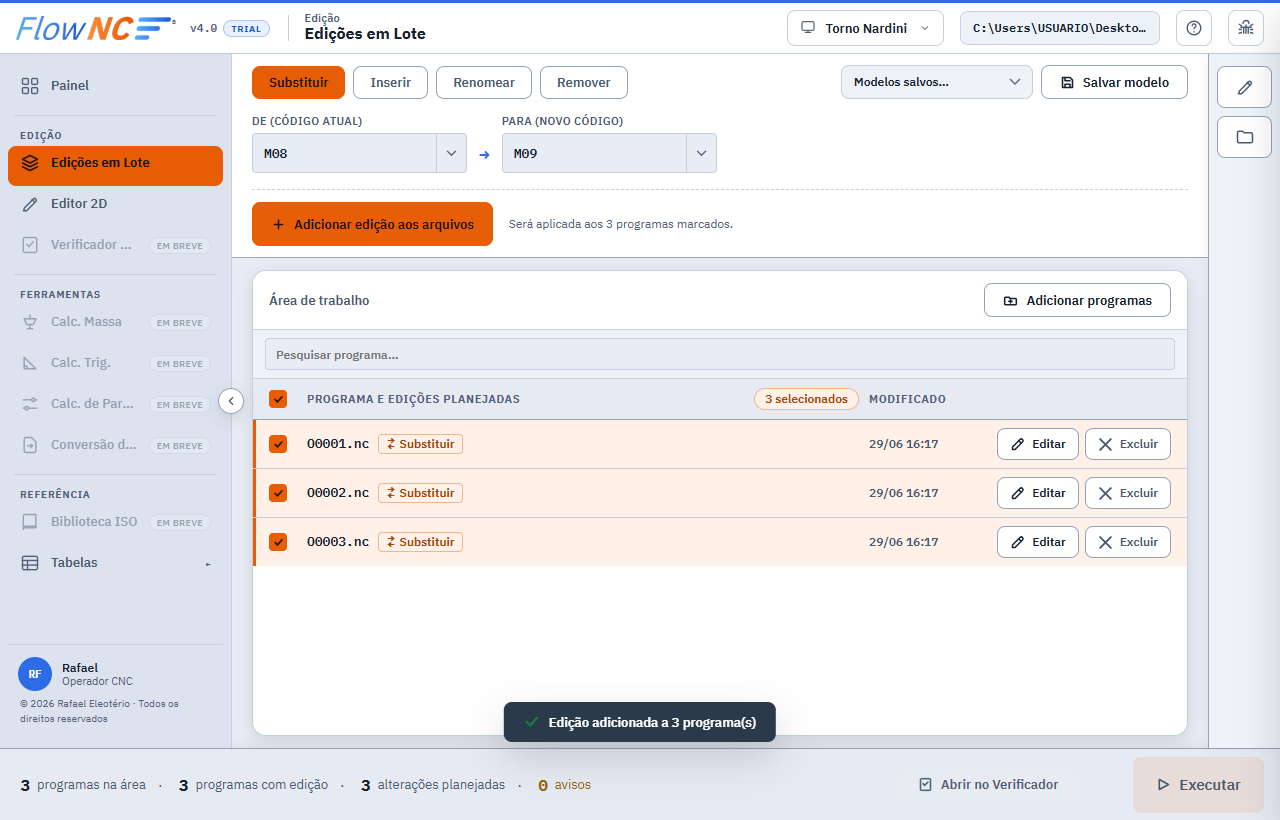Click the Edição adicionada toast notification

tap(640, 722)
